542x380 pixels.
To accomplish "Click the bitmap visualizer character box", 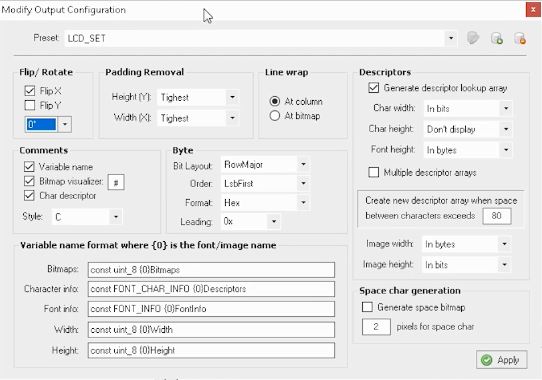I will pos(116,182).
